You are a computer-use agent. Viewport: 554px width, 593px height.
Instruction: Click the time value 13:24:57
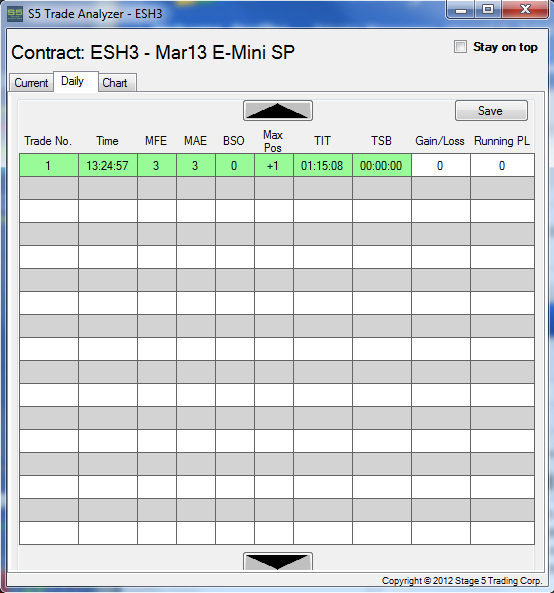pyautogui.click(x=108, y=165)
